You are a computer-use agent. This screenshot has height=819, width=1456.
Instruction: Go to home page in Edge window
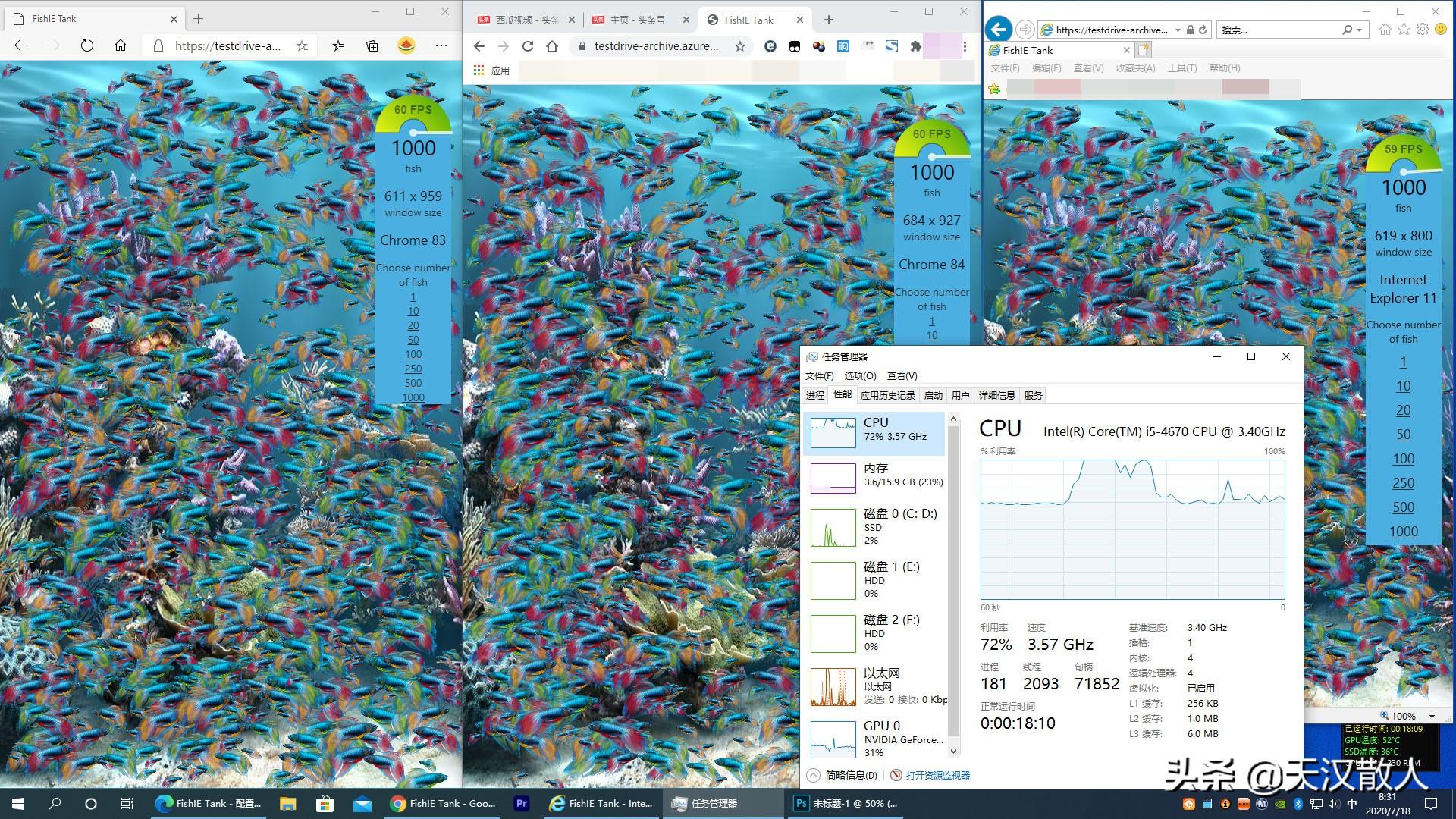(121, 45)
